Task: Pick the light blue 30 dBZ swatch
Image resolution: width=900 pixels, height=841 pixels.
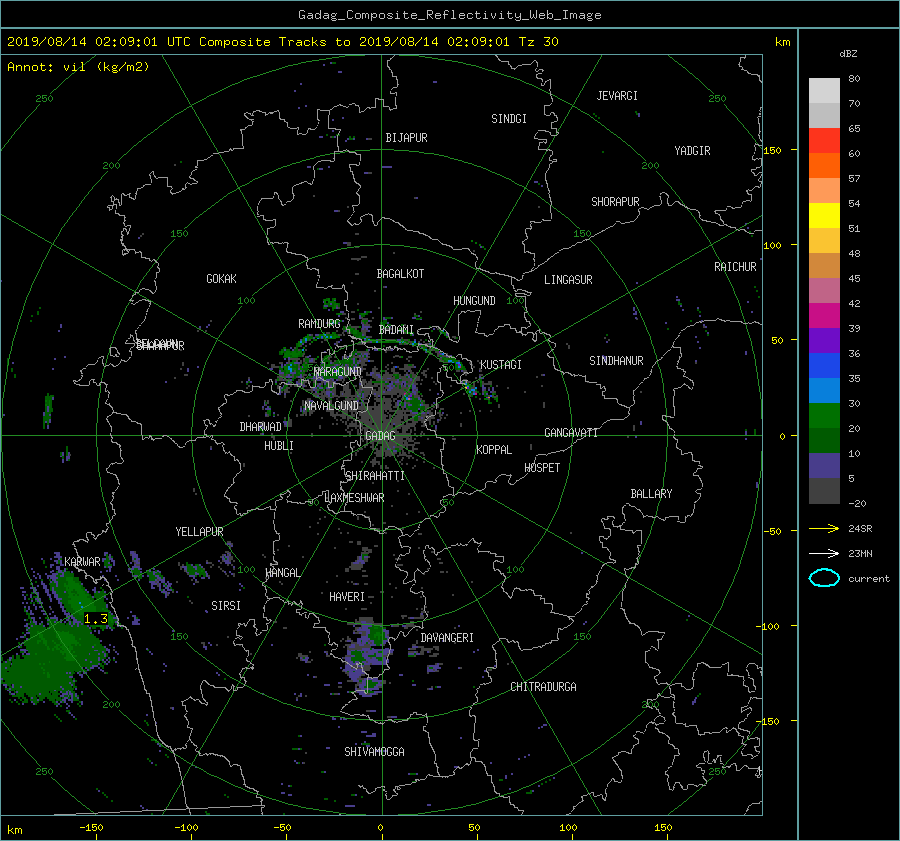Action: [824, 391]
